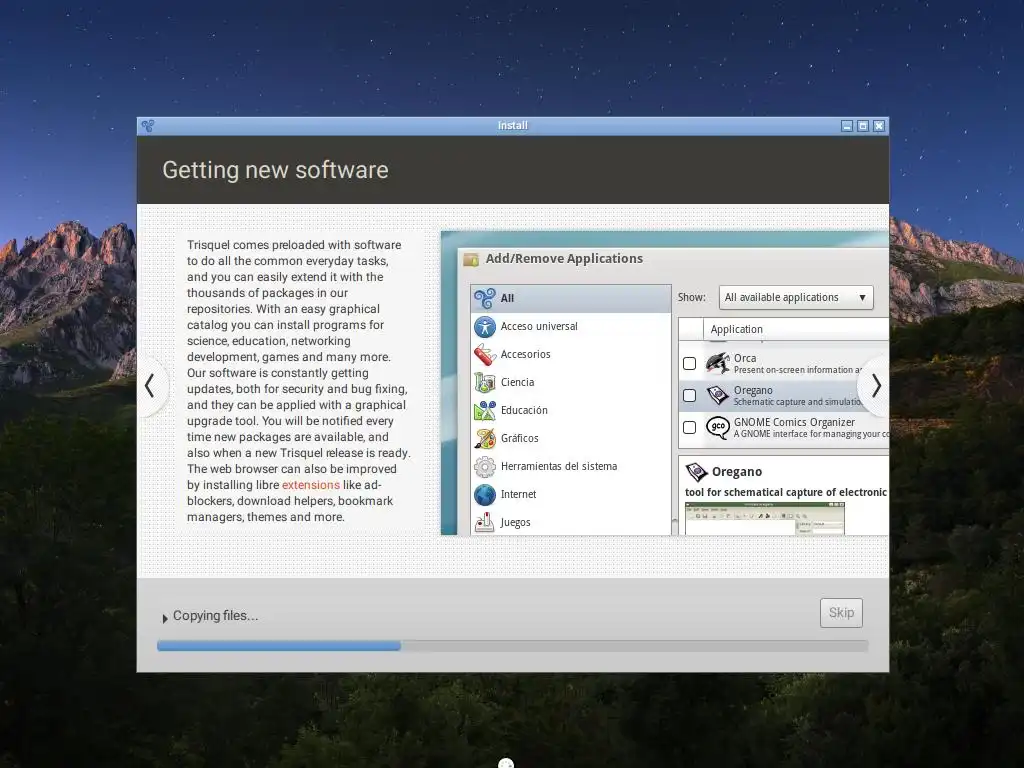Image resolution: width=1024 pixels, height=768 pixels.
Task: Click the Application column header
Action: pos(795,329)
